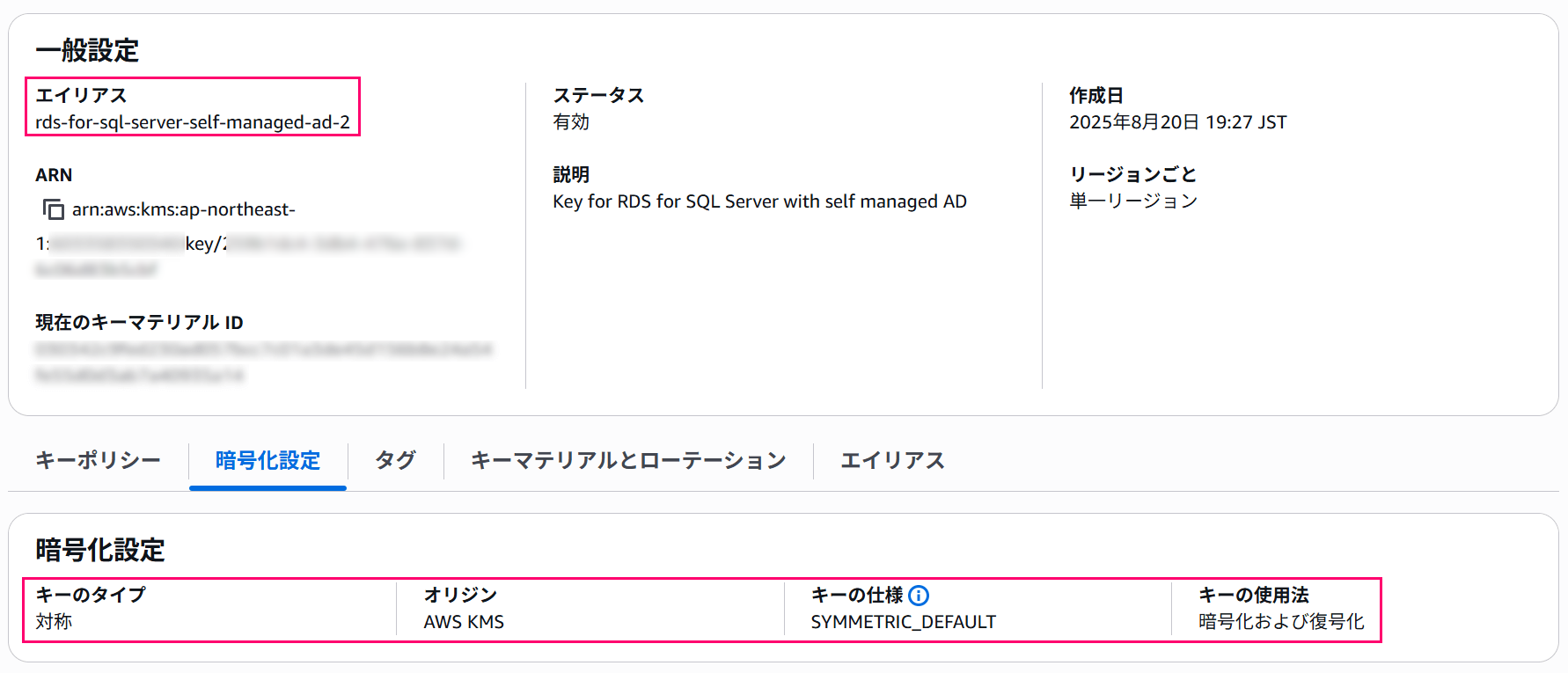
Task: Click the ステータス label
Action: [x=598, y=95]
